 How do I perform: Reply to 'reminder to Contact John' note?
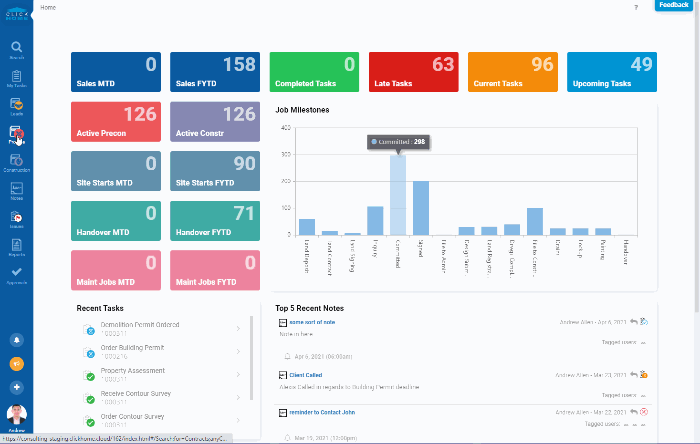pos(633,412)
